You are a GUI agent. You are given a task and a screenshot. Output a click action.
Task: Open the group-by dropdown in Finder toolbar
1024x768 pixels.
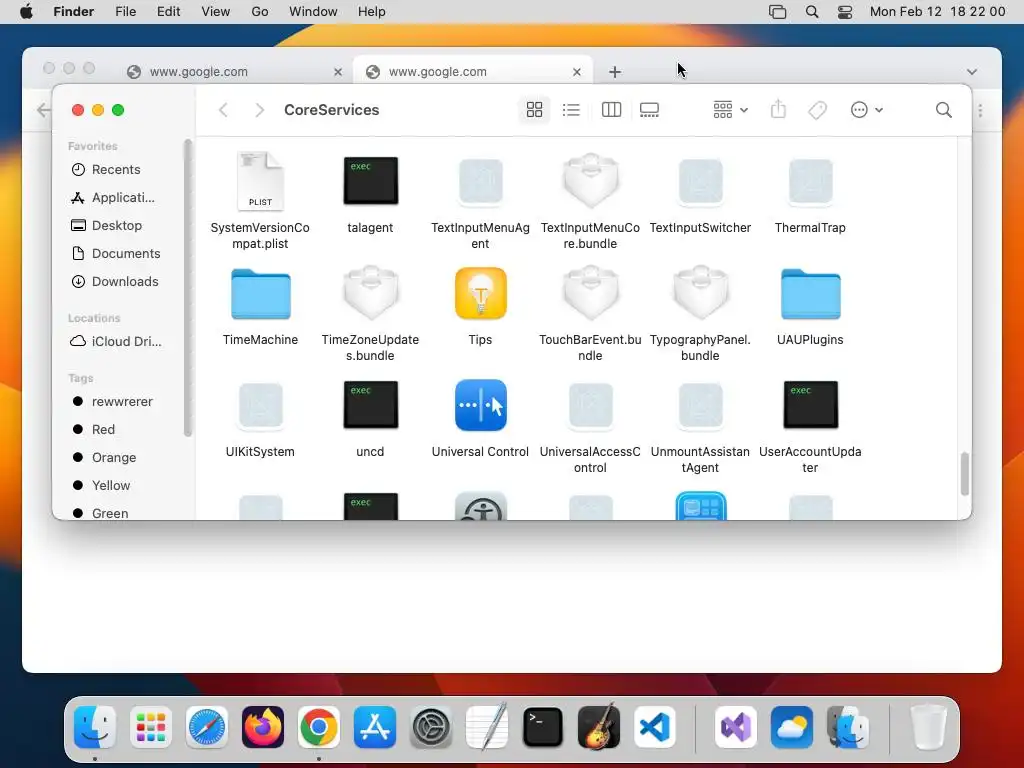730,110
